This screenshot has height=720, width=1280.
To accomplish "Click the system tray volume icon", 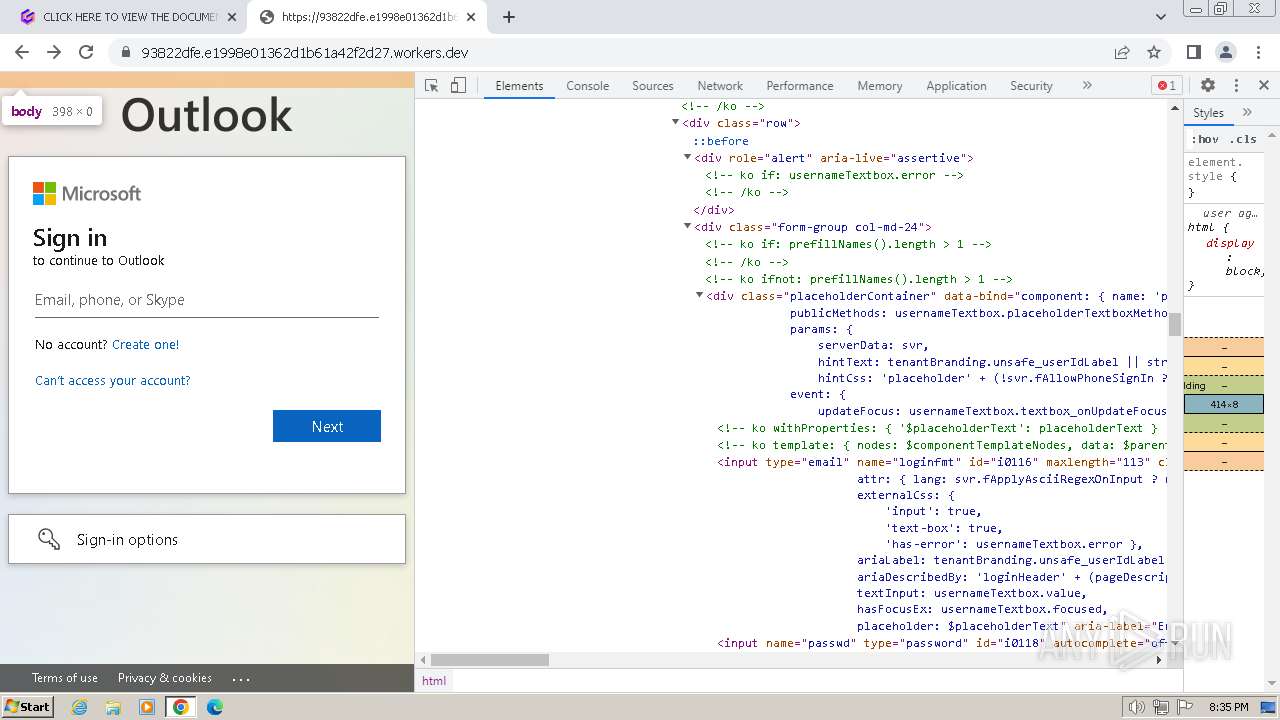I will click(1137, 707).
